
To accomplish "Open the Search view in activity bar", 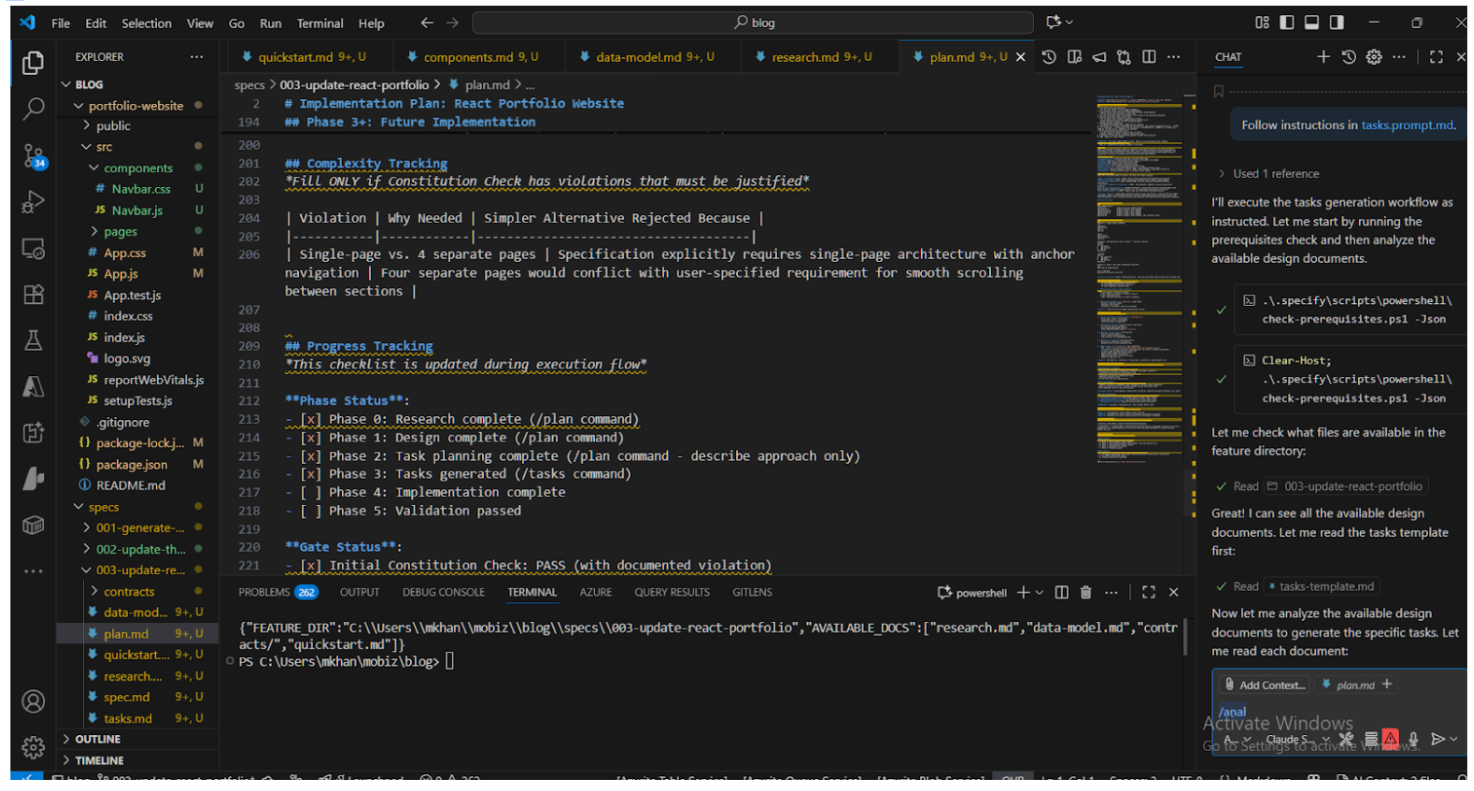I will click(x=33, y=108).
